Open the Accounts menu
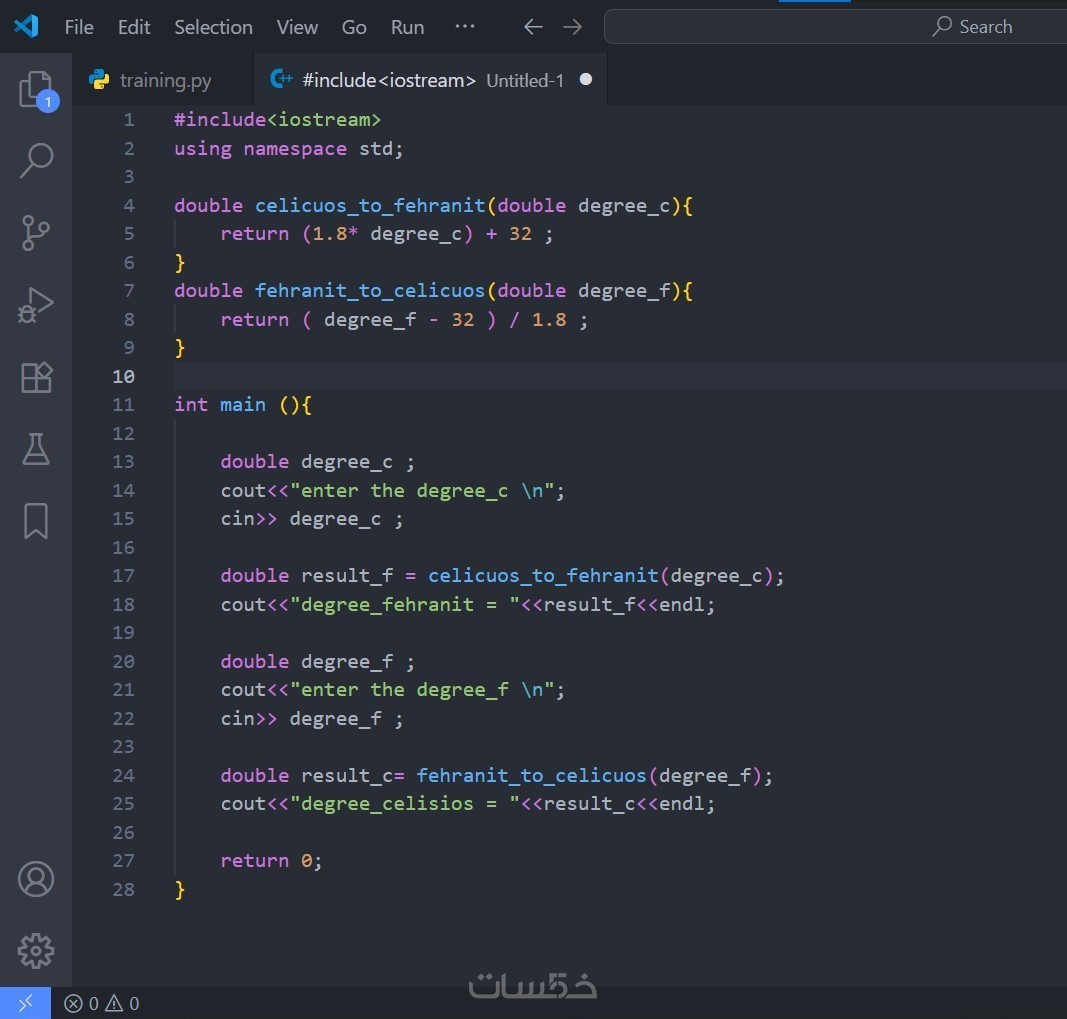 [x=36, y=879]
